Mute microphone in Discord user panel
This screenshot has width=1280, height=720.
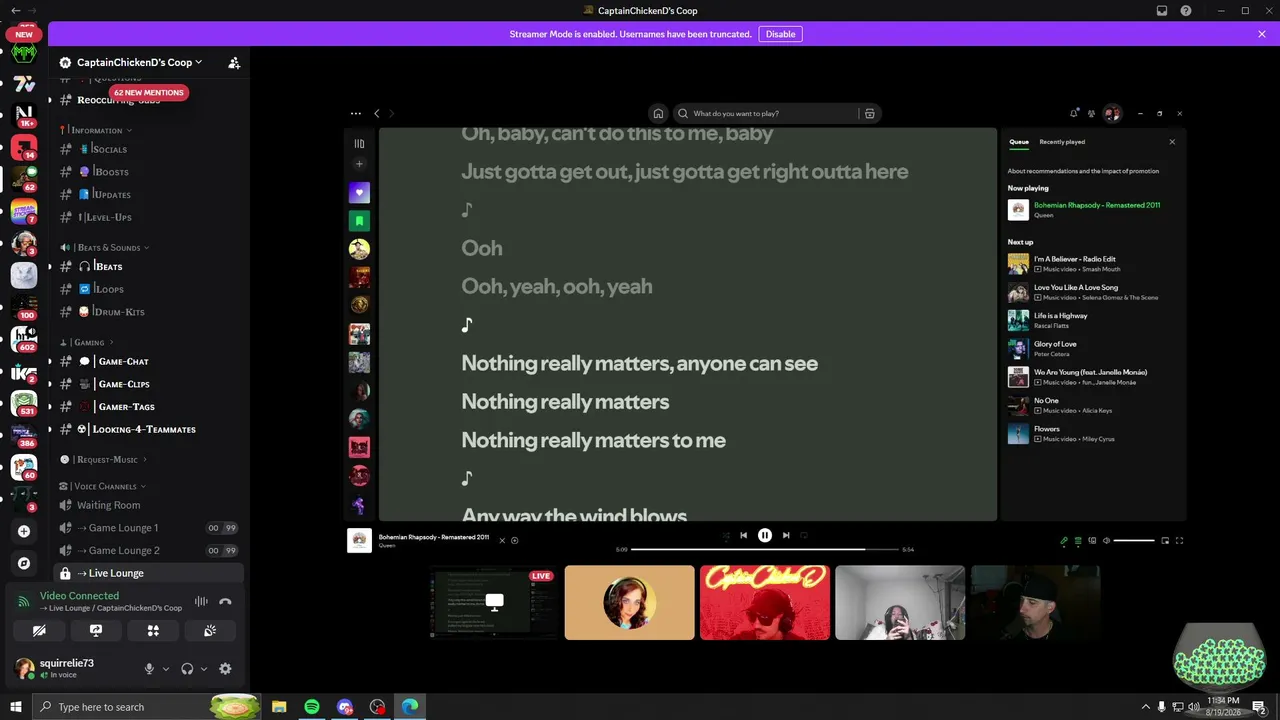click(x=149, y=669)
